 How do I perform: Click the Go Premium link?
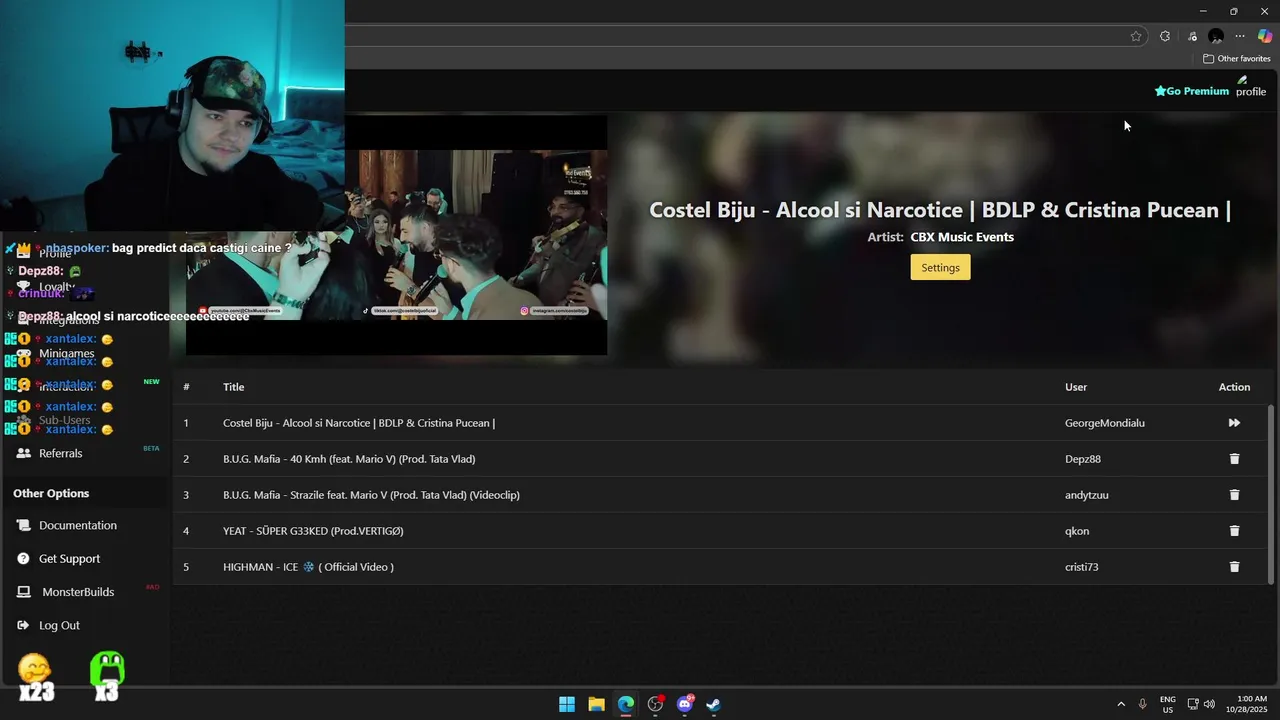click(1191, 91)
